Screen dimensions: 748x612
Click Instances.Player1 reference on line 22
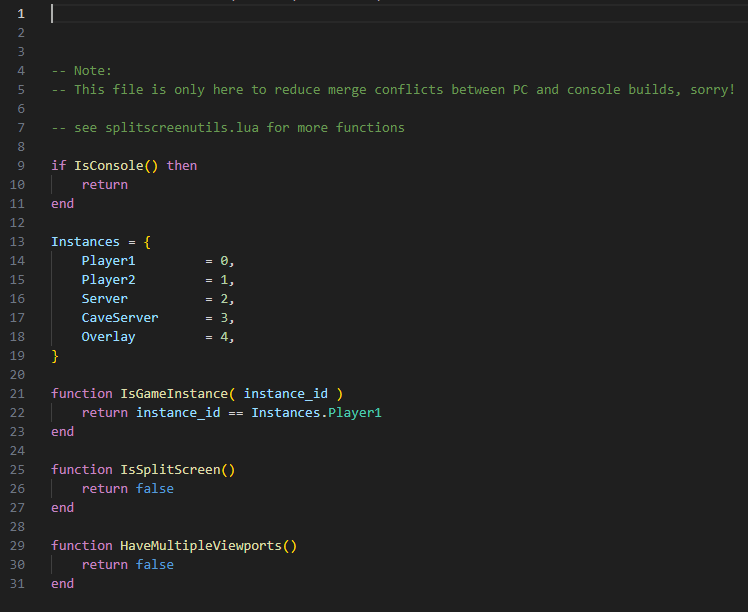316,413
